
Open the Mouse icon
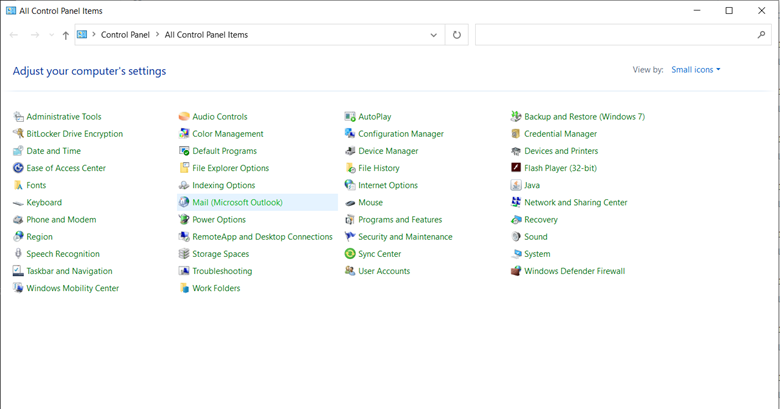(x=350, y=203)
